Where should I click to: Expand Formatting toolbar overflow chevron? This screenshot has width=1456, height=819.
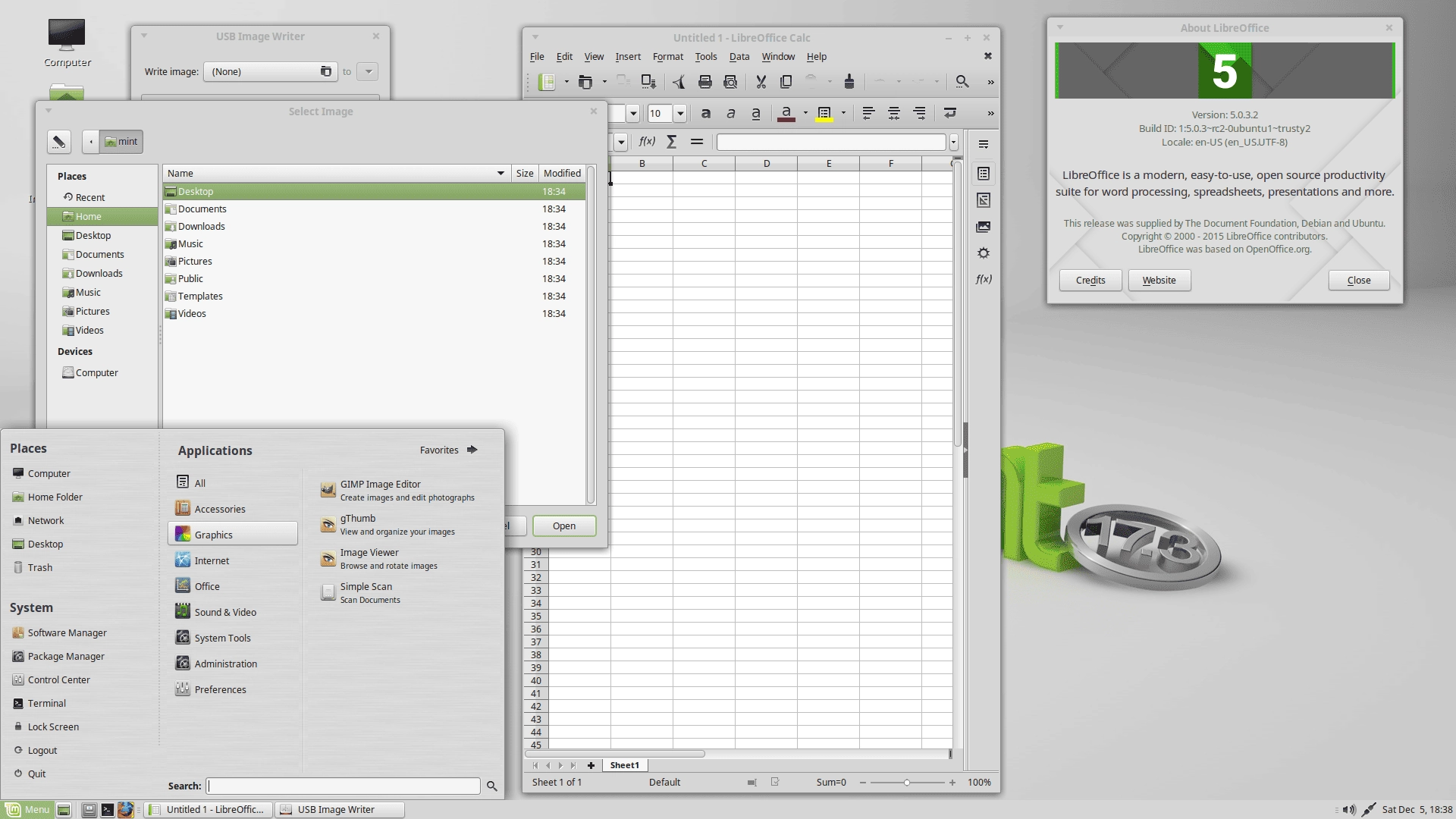point(990,113)
